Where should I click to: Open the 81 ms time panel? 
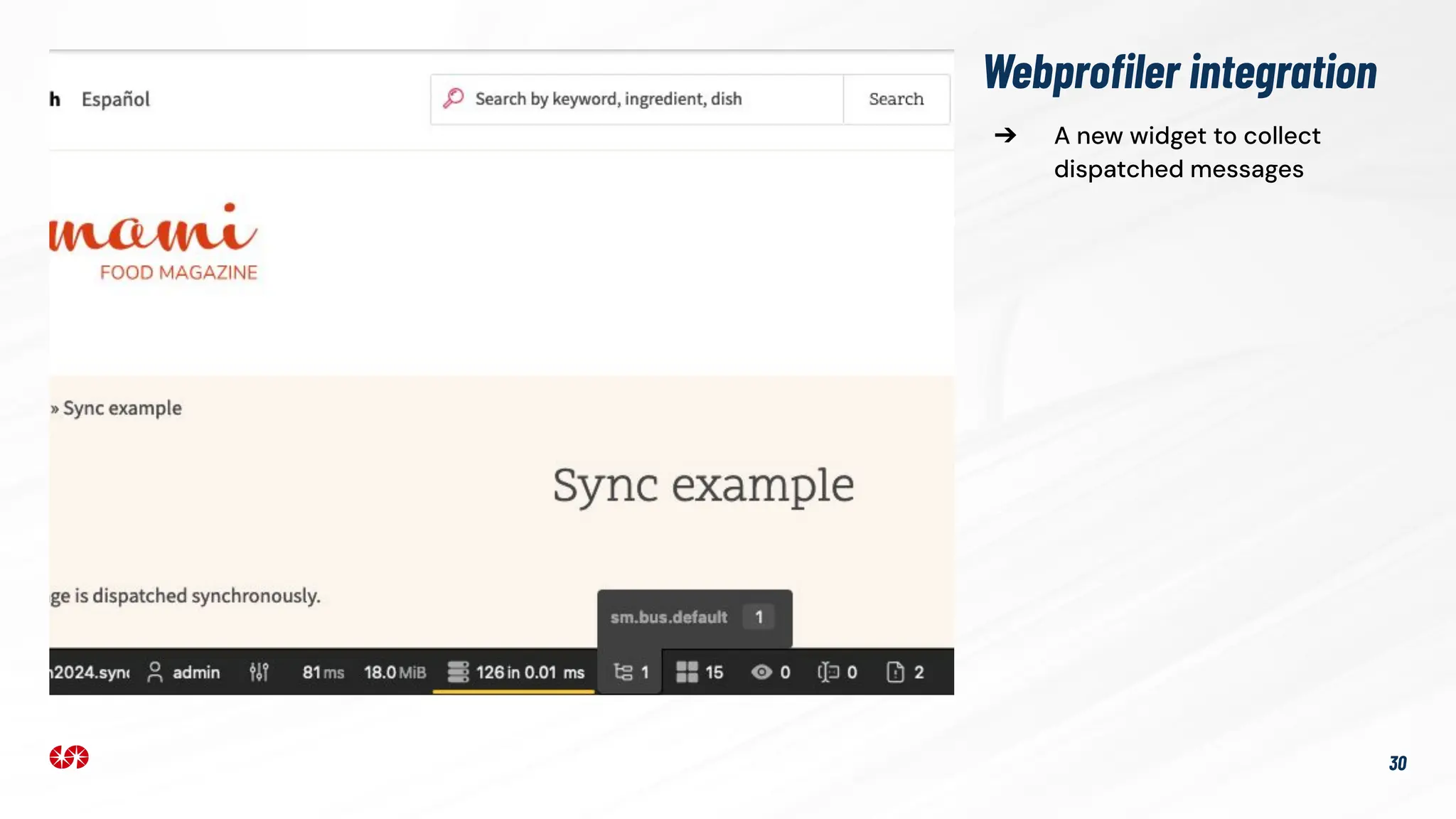pos(323,672)
